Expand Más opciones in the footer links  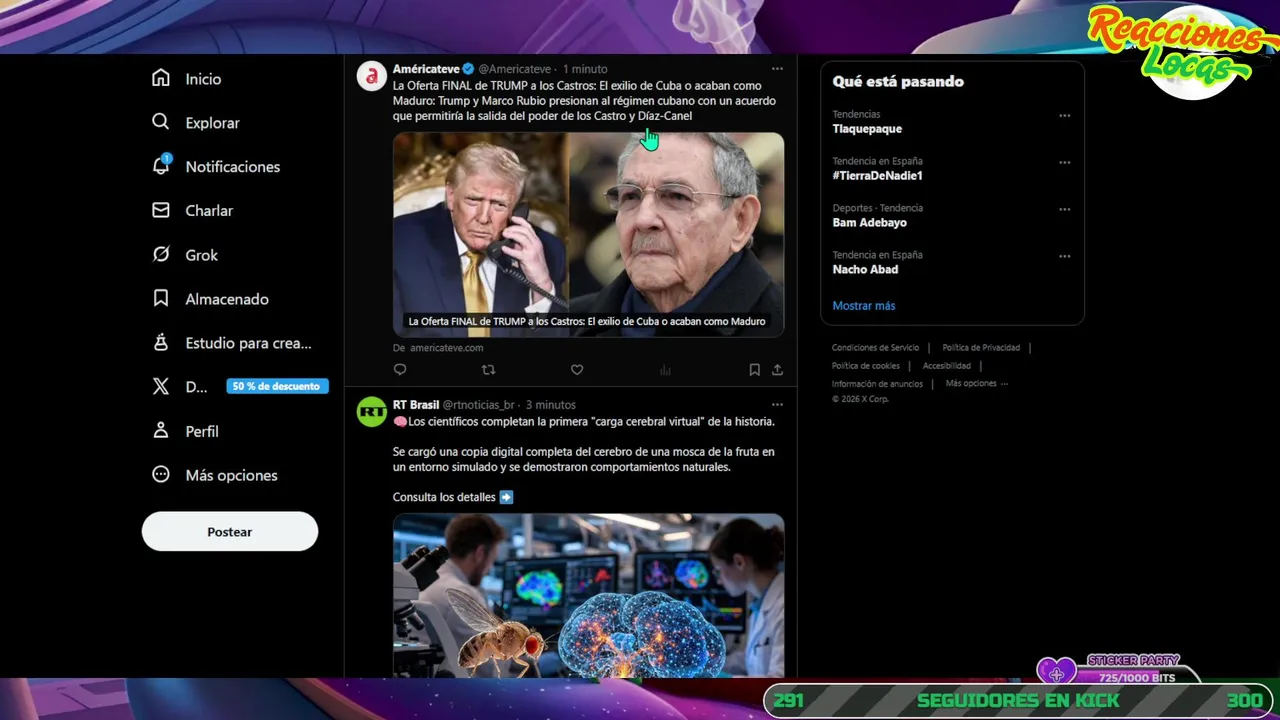click(977, 384)
